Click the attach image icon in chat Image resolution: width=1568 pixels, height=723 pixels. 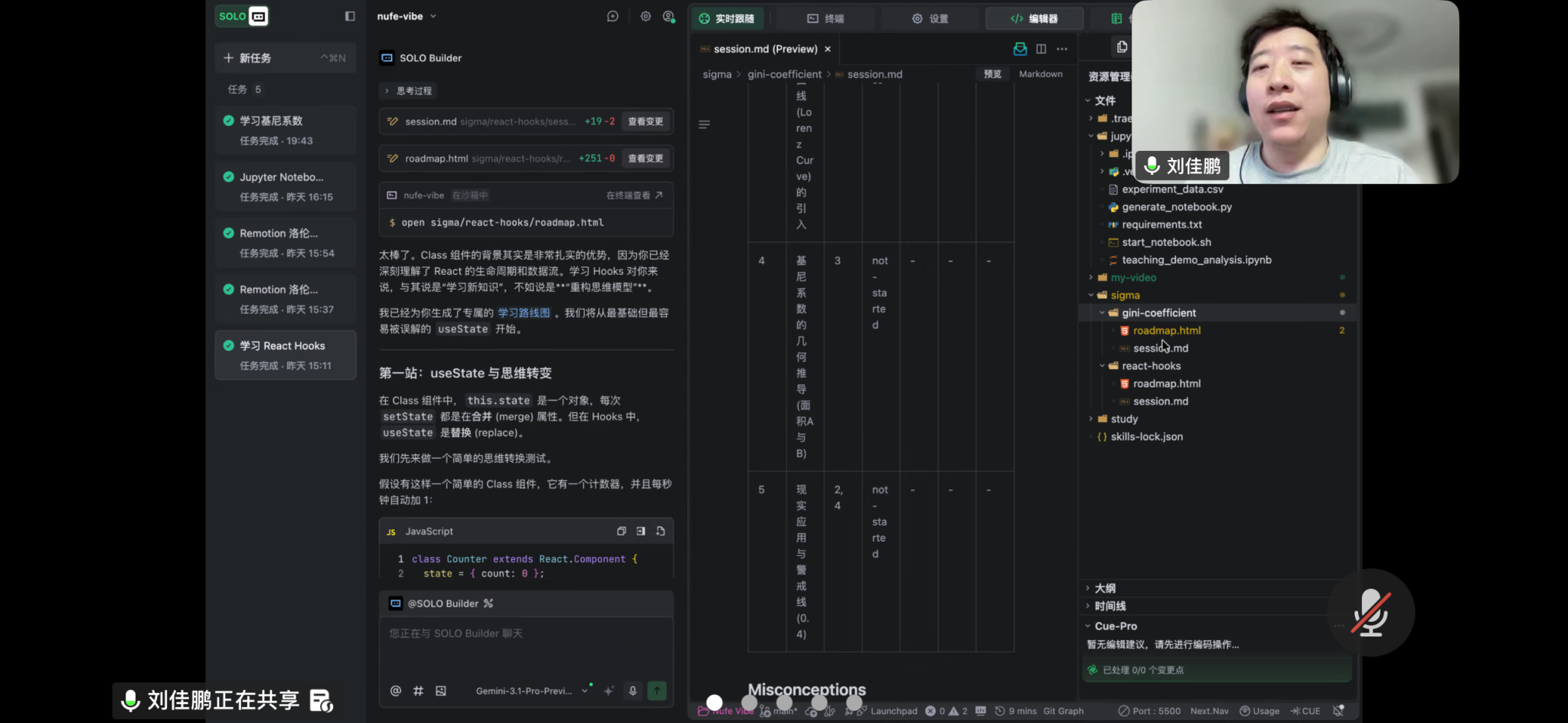coord(441,691)
